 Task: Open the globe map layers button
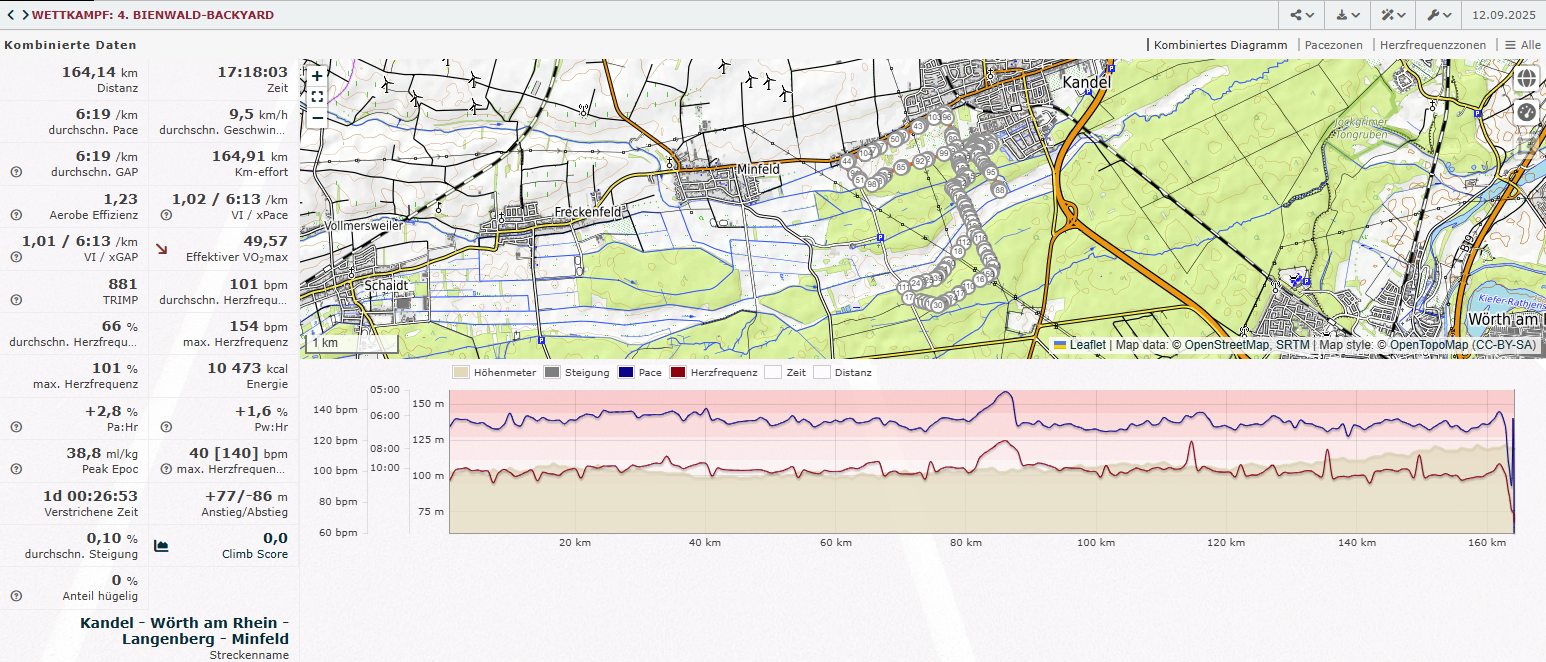coord(1526,78)
